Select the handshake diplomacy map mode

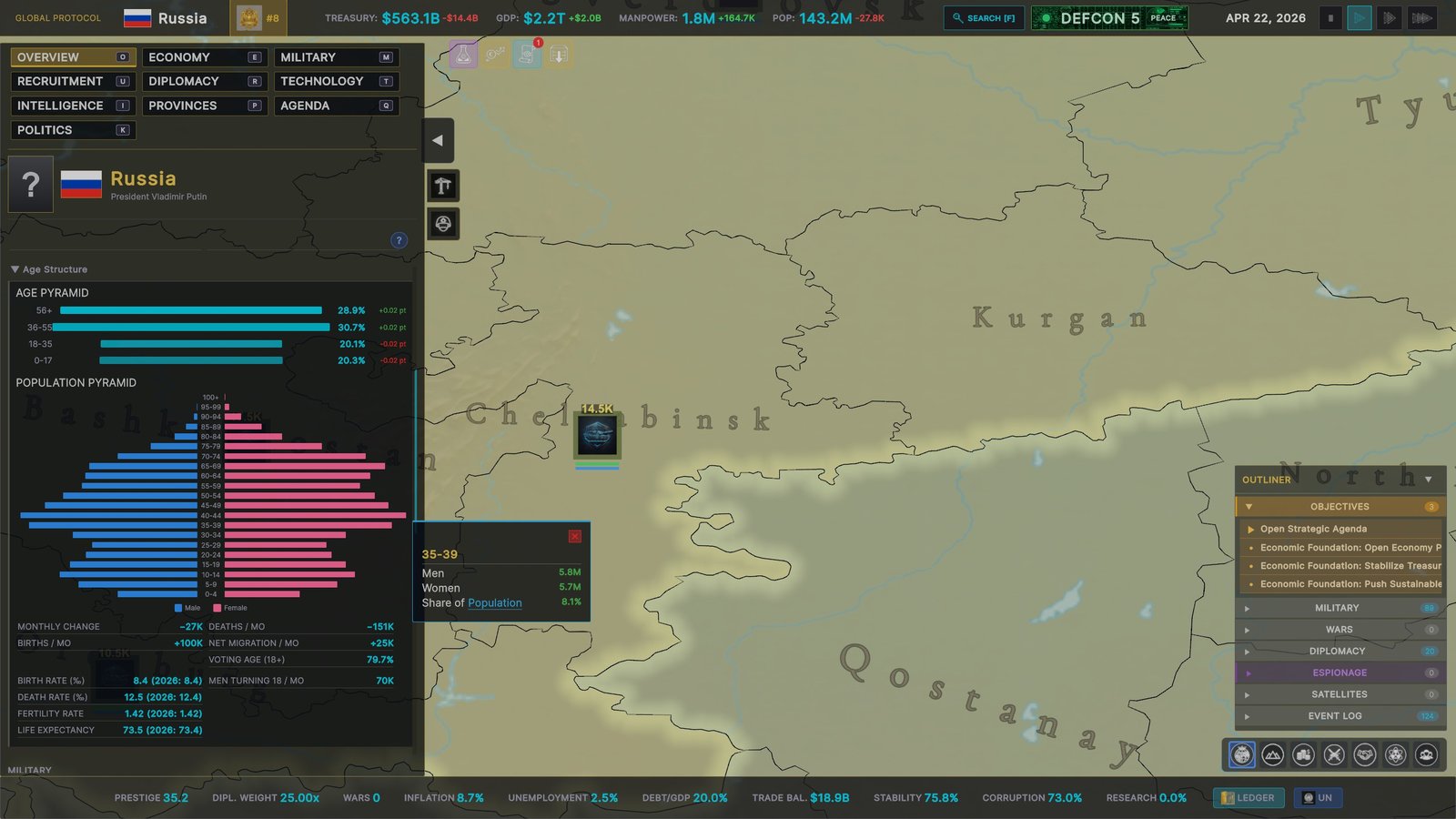1365,754
